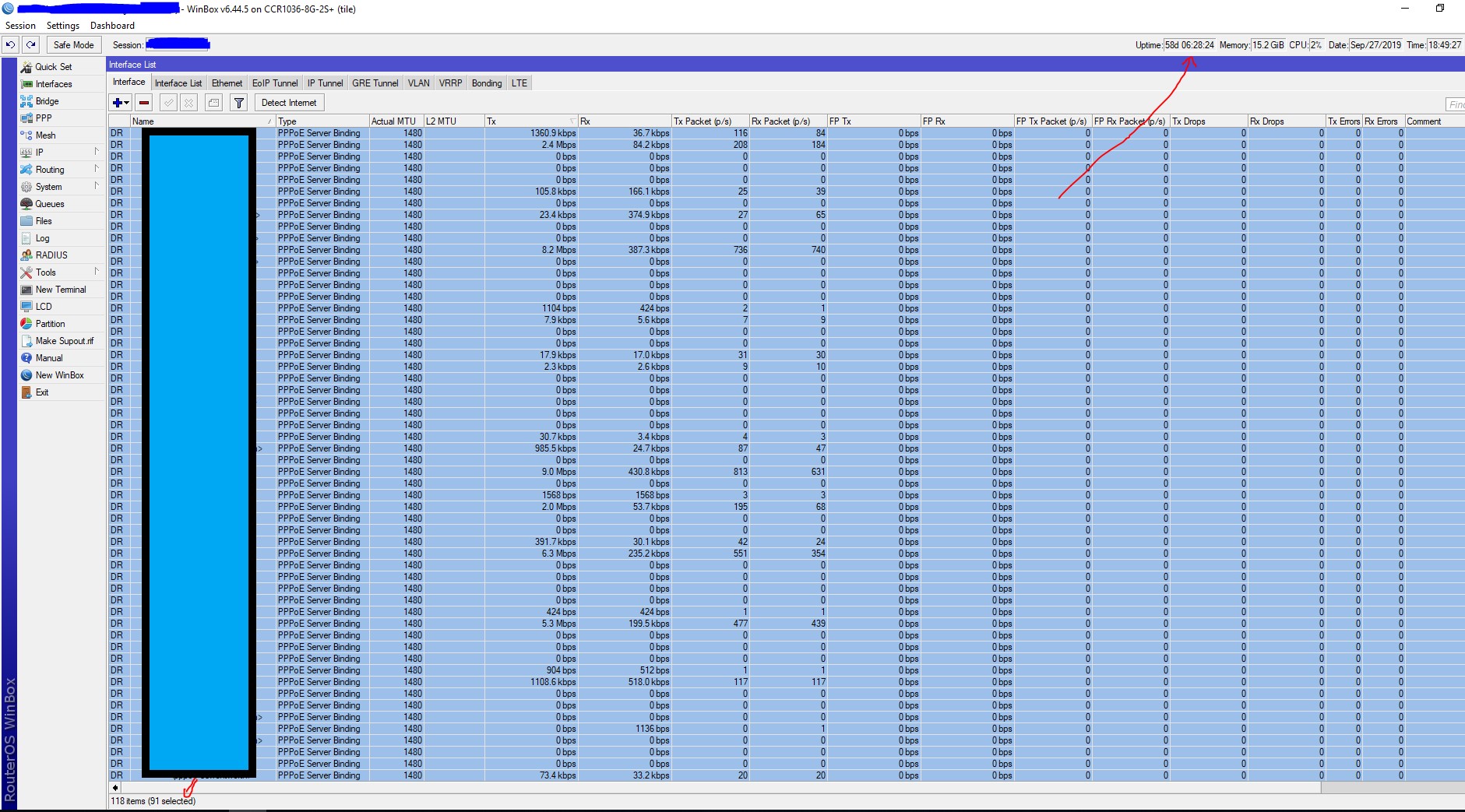Launch New Terminal from sidebar
Screen dimensions: 1465x812
coord(61,290)
